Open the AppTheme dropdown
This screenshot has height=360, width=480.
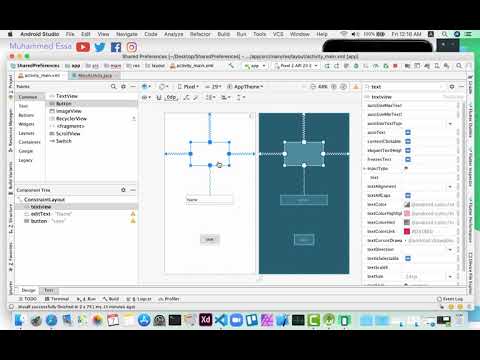point(245,87)
